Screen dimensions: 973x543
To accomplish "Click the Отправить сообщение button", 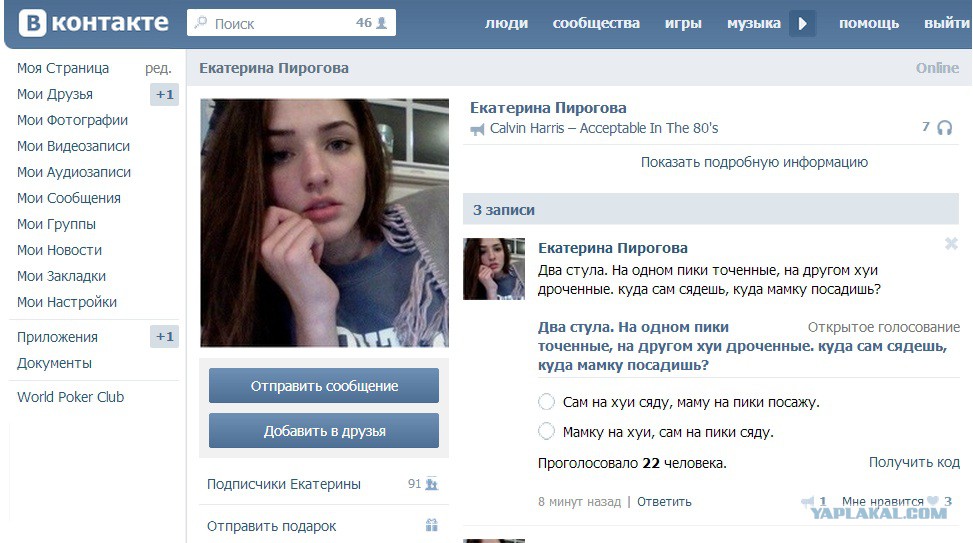I will 324,385.
